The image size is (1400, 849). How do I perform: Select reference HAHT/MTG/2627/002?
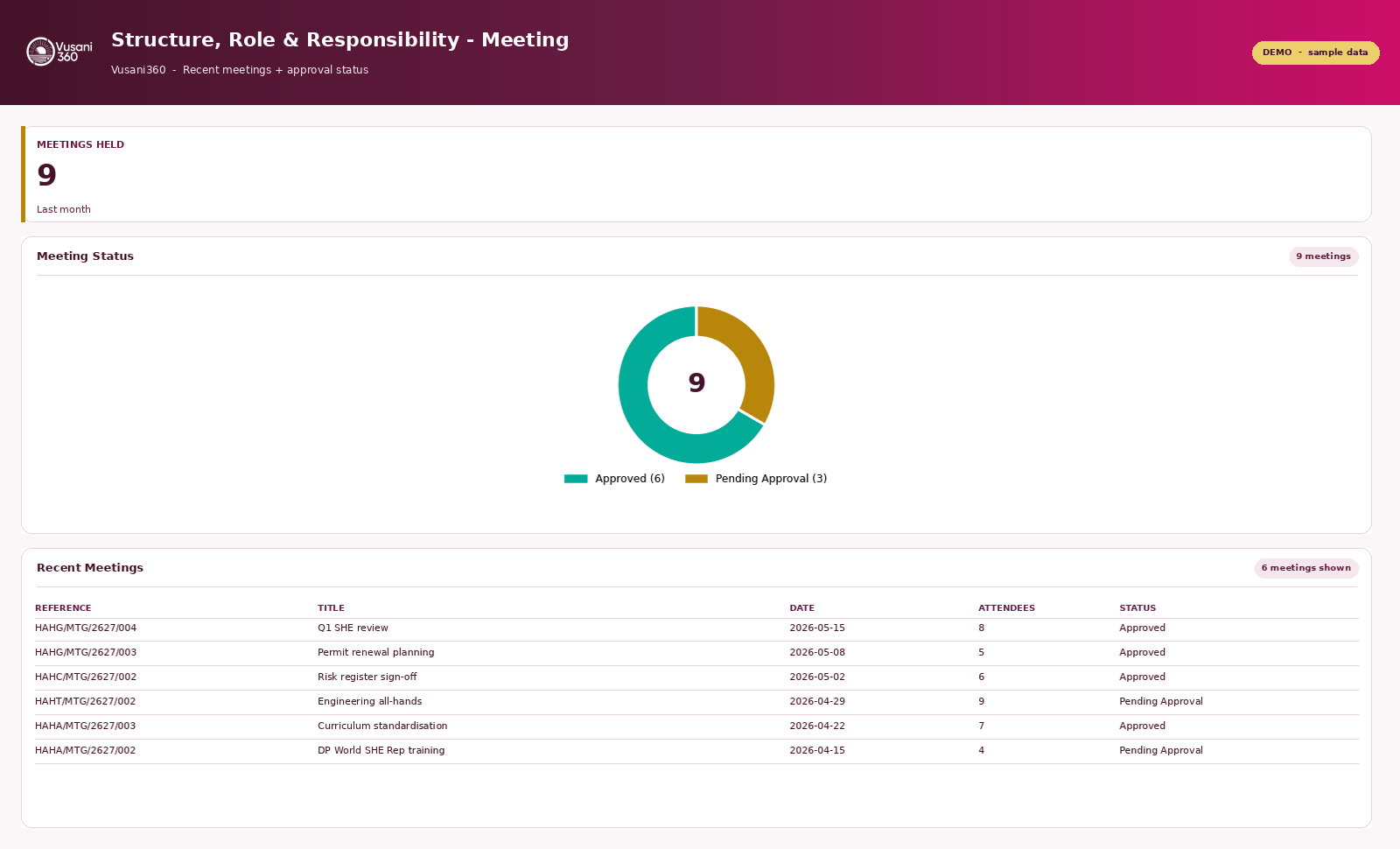tap(86, 702)
